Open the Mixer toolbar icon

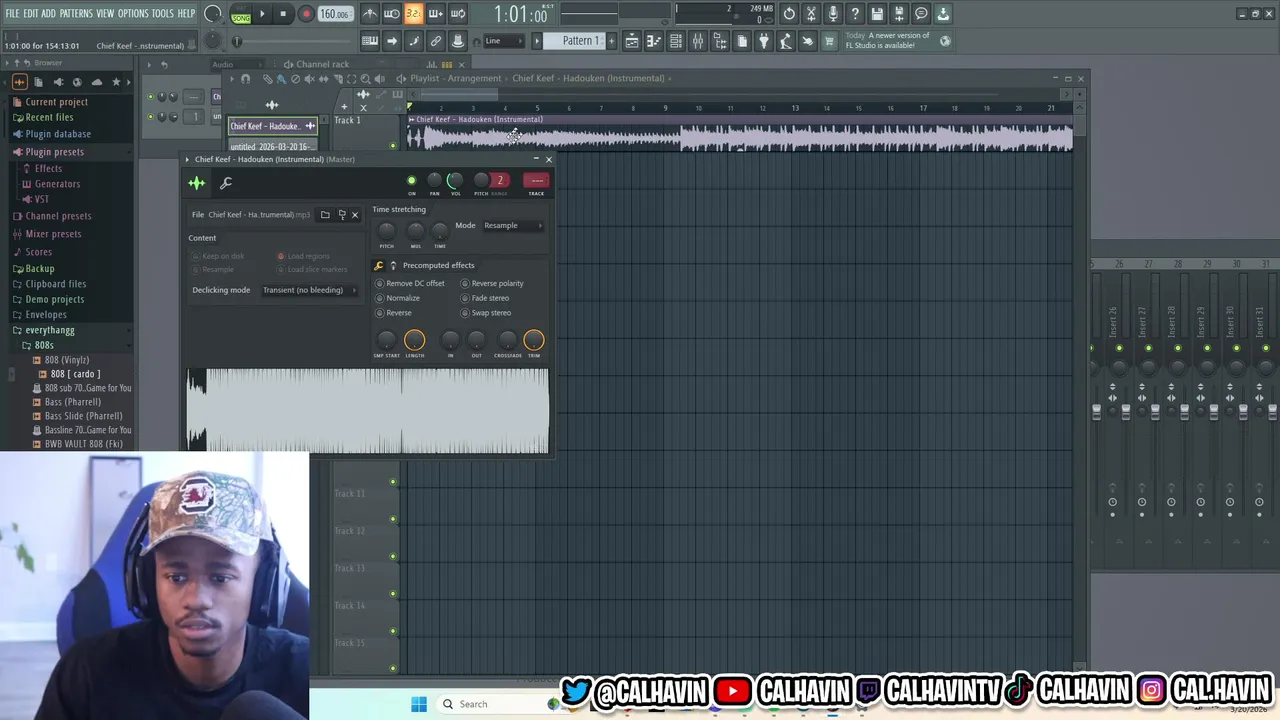(x=698, y=41)
